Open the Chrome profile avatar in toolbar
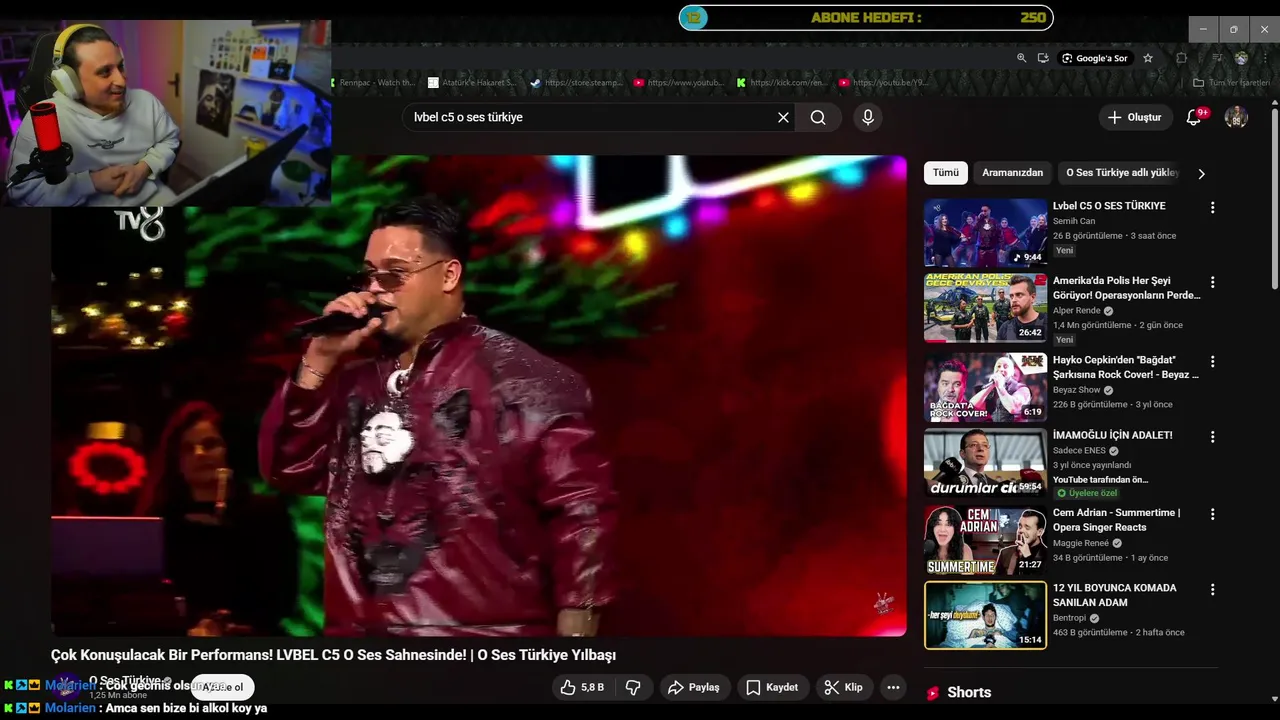This screenshot has height=720, width=1280. point(1241,58)
